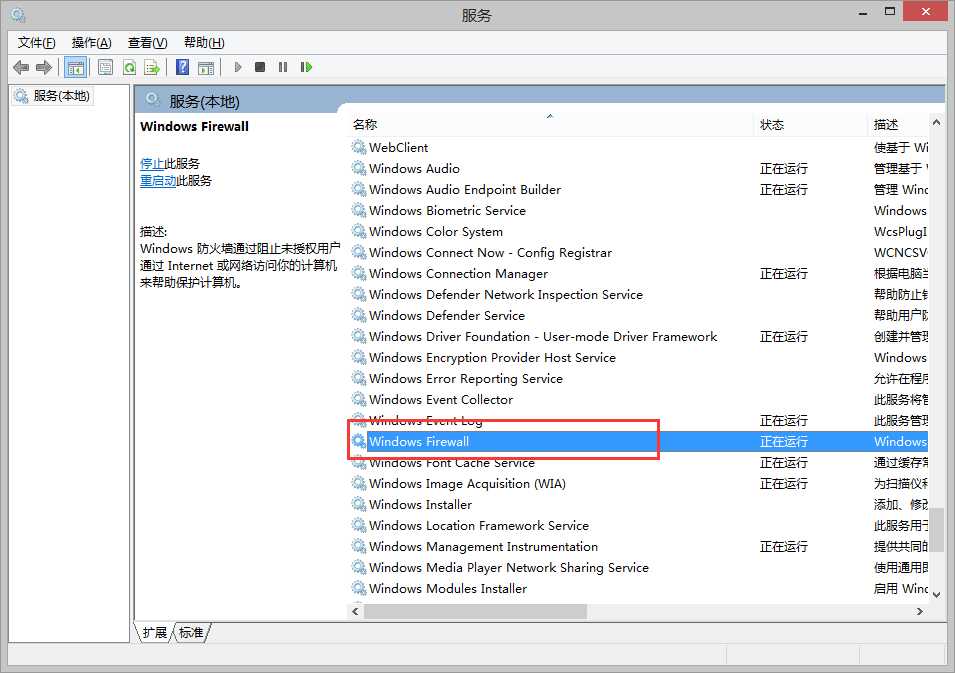Select Windows Biometric Service
The width and height of the screenshot is (955, 673).
pos(638,211)
